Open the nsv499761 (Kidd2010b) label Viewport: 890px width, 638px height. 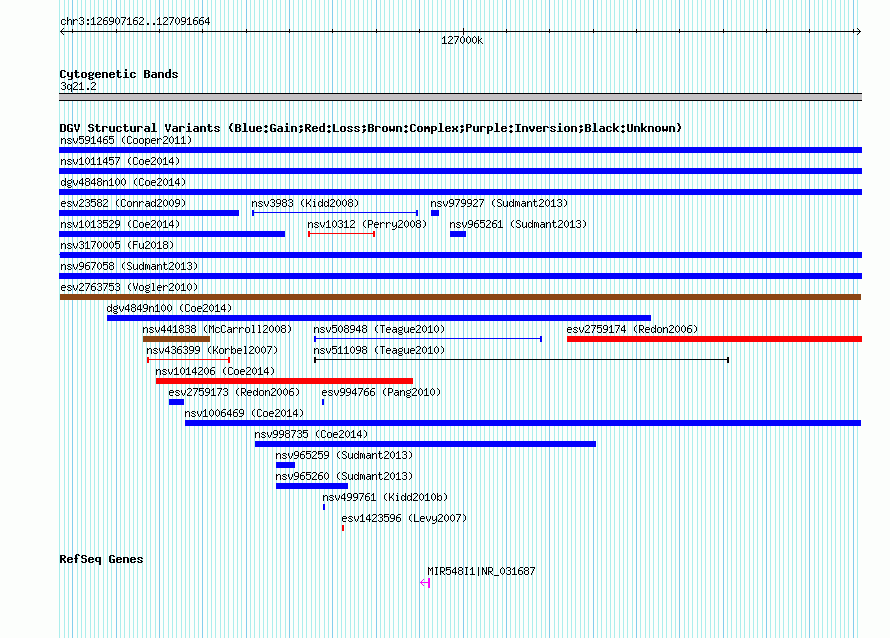click(x=385, y=497)
